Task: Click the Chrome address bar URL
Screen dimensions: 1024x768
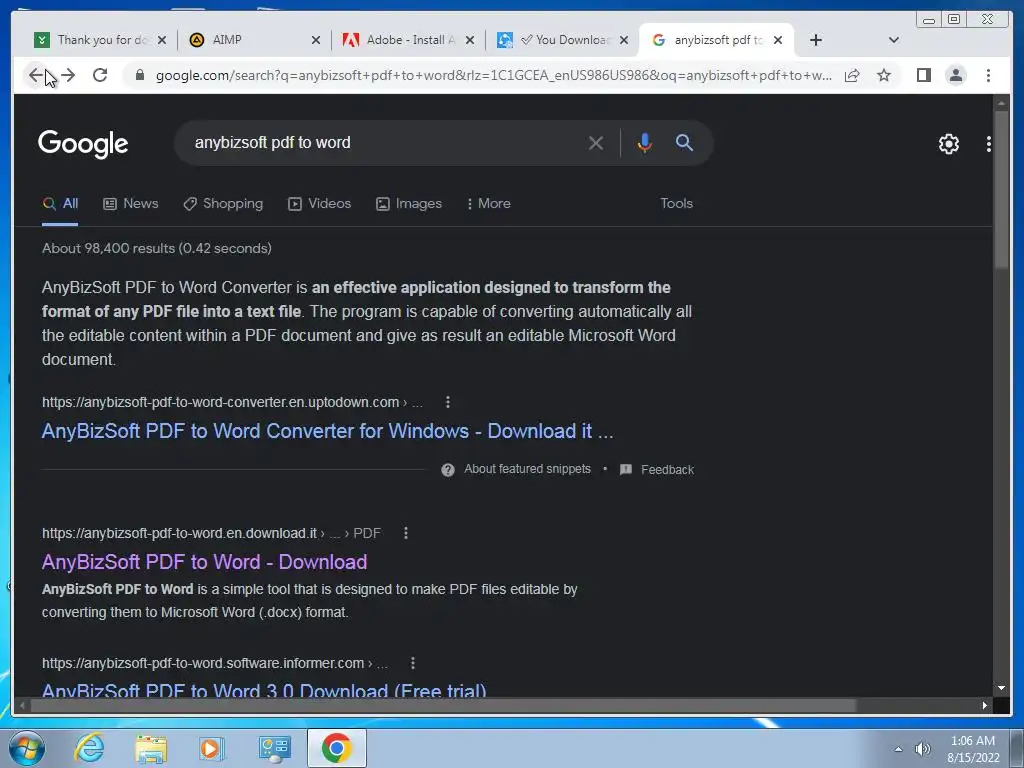Action: click(x=493, y=75)
